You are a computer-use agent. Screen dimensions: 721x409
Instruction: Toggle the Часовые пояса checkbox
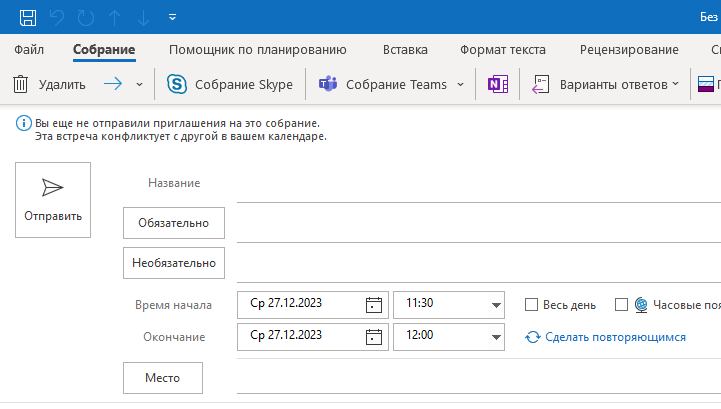621,305
